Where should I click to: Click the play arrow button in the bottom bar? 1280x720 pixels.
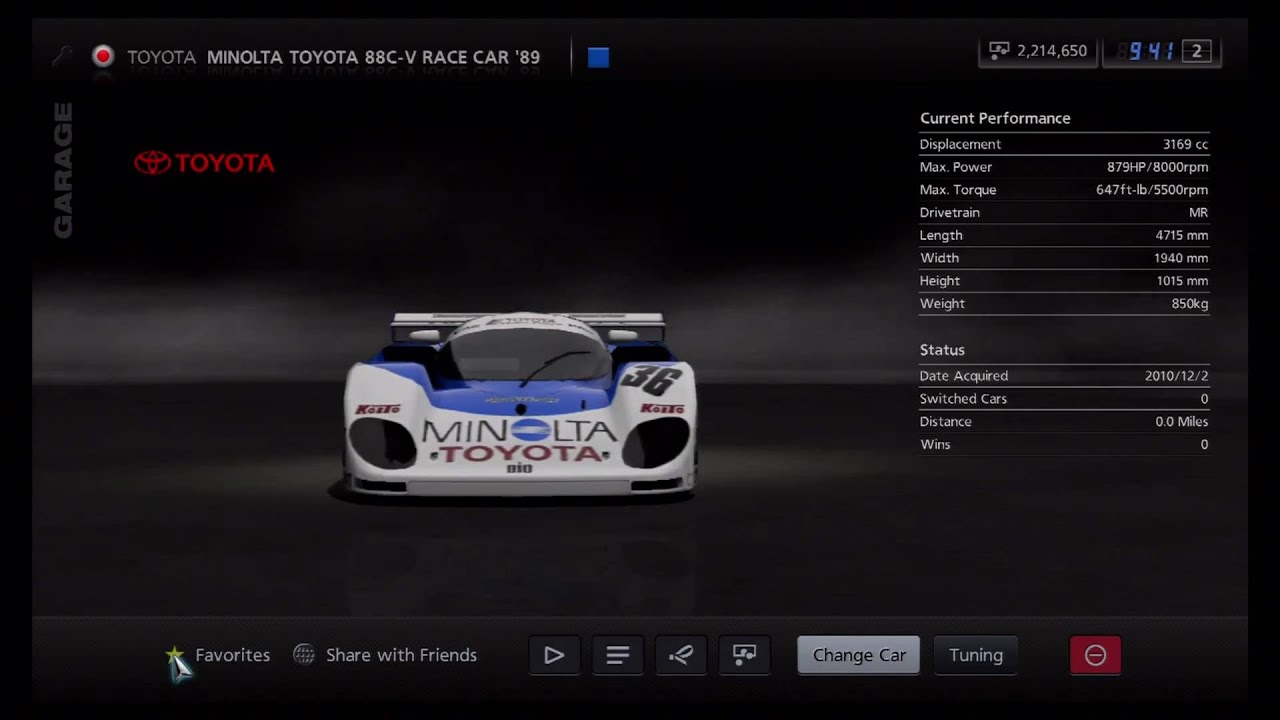click(x=554, y=655)
